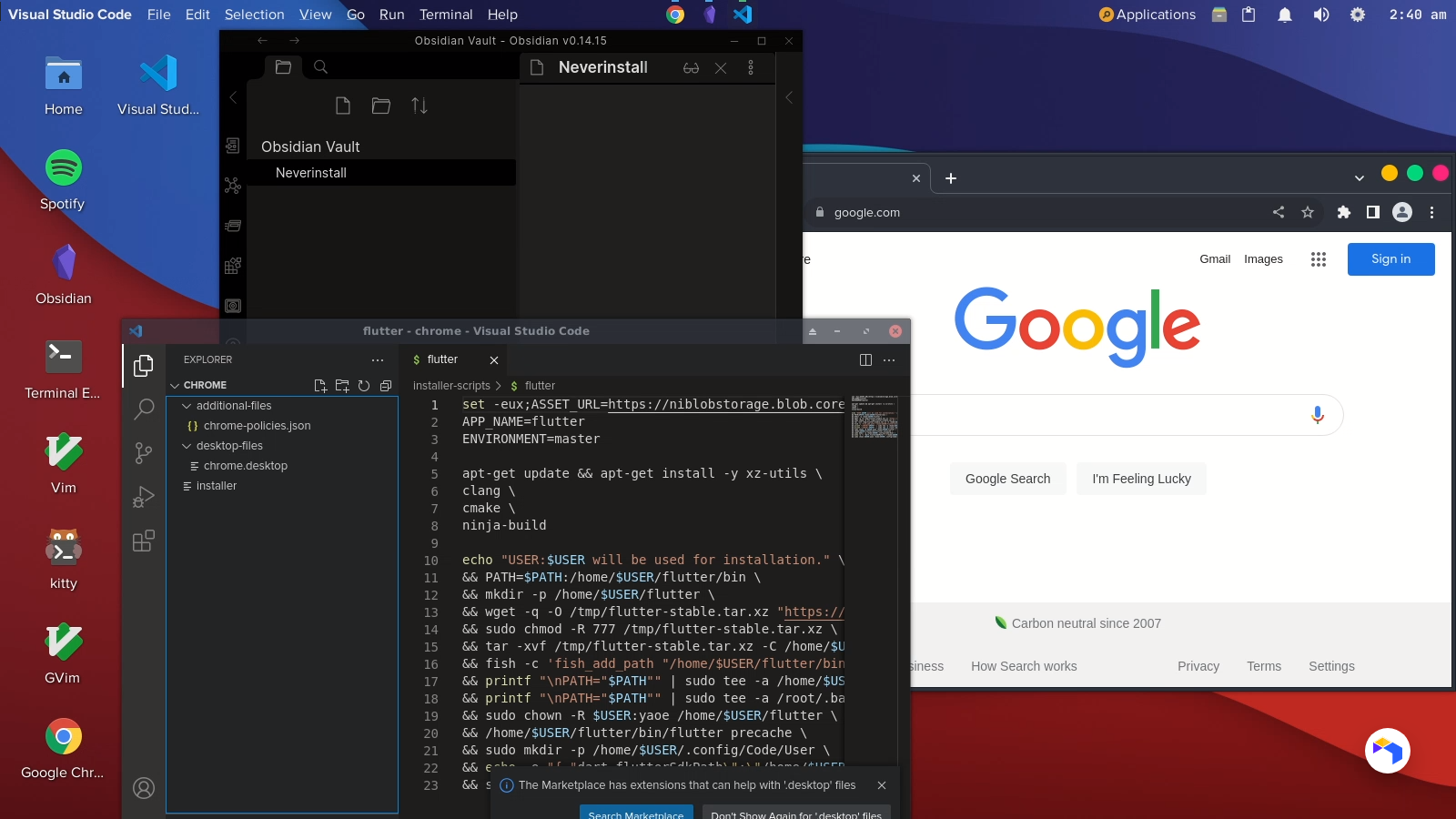Open the Extensions view in VS Code activity bar

click(144, 541)
